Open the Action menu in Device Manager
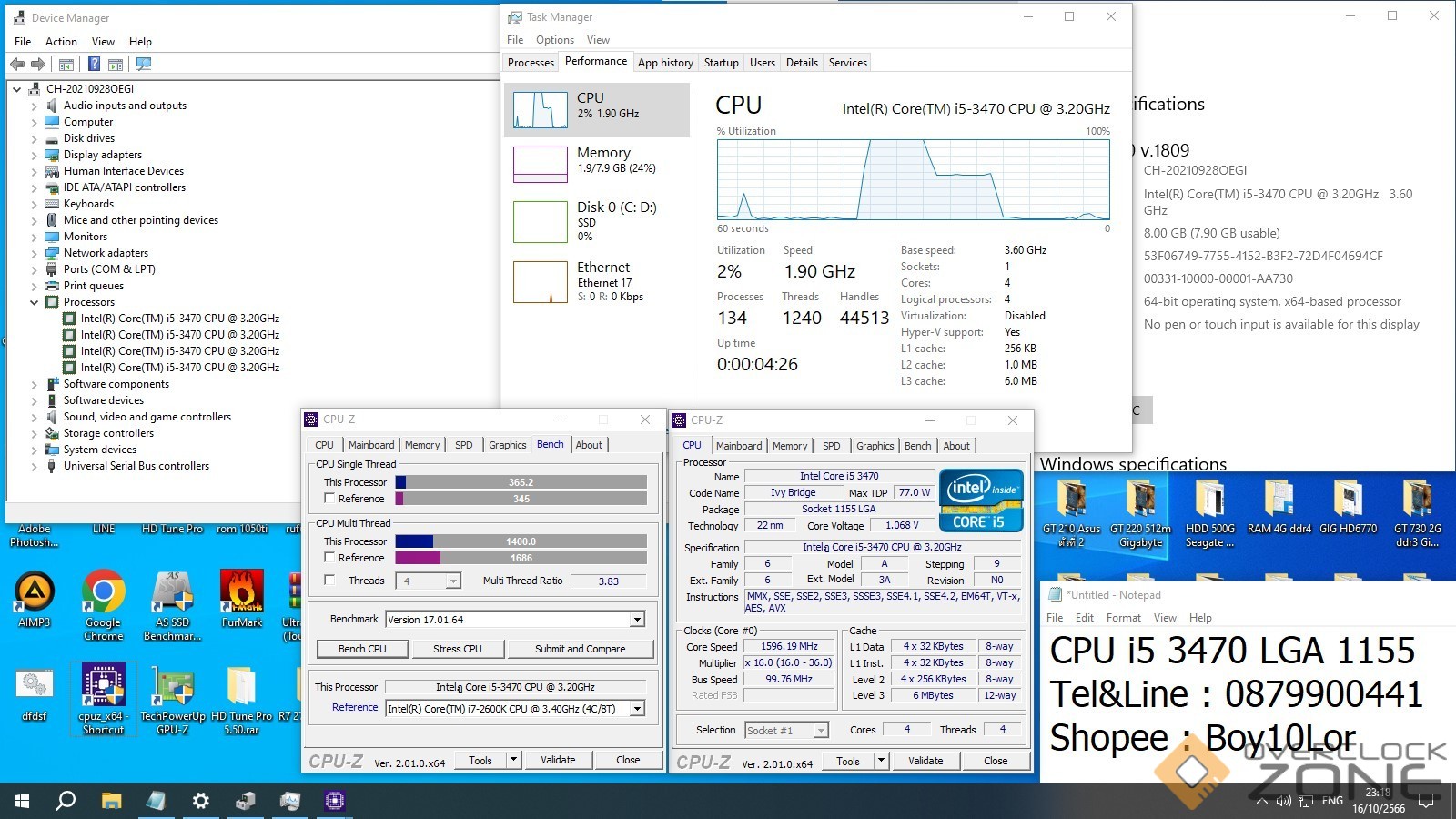The height and width of the screenshot is (819, 1456). coord(61,42)
